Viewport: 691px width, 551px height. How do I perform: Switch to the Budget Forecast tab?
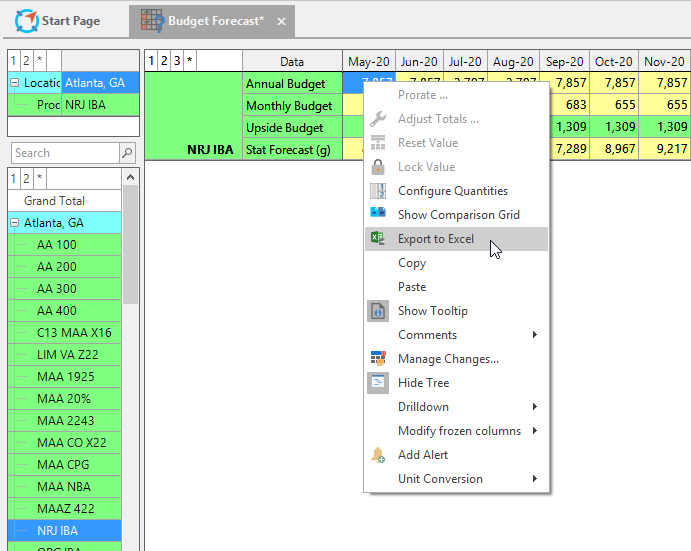[212, 21]
